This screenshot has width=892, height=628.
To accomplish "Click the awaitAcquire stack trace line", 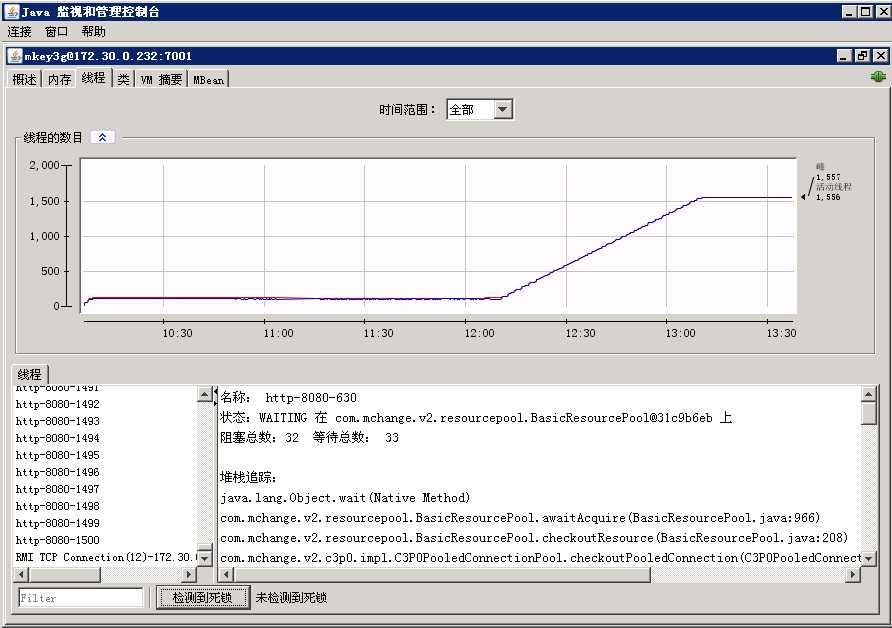I will click(x=520, y=518).
